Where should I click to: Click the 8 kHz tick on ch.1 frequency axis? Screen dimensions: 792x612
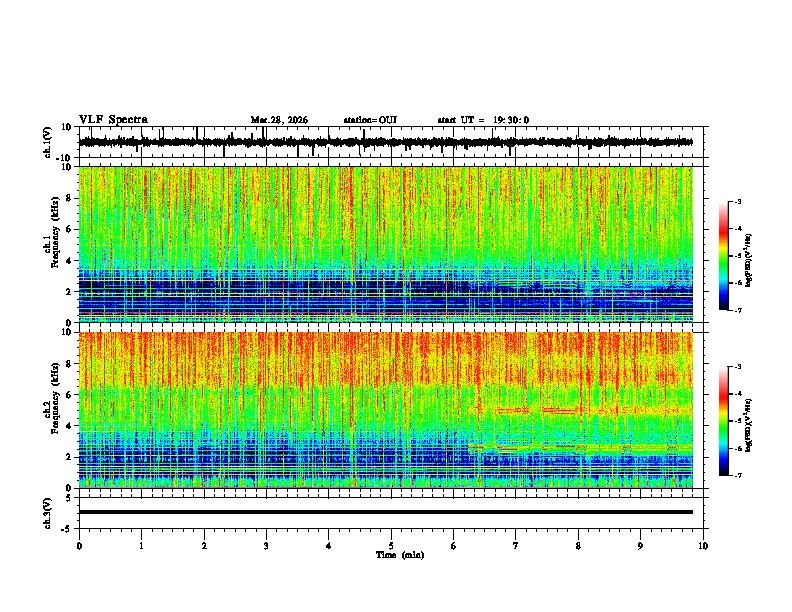coord(69,198)
